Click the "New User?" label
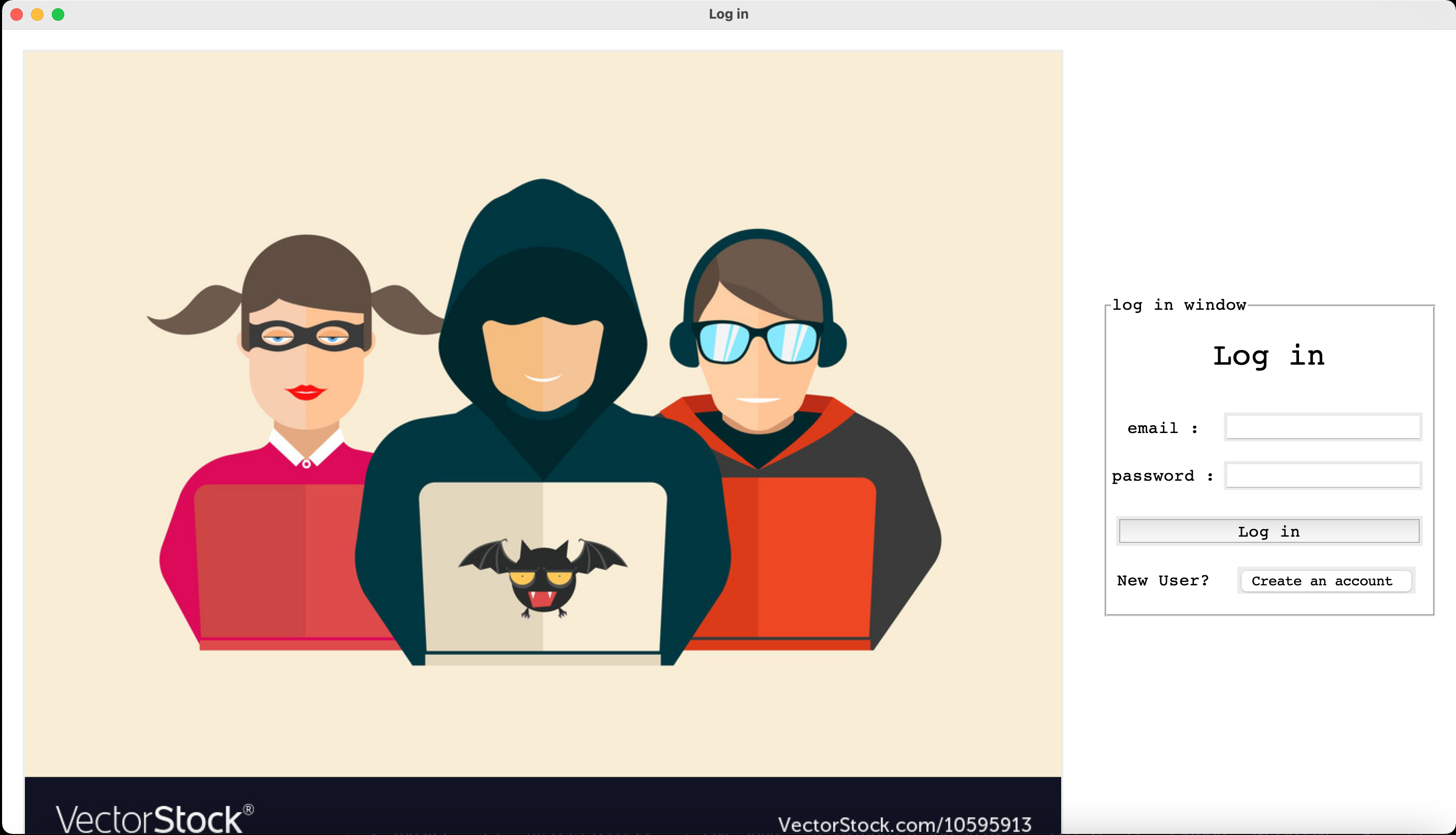1456x835 pixels. pyautogui.click(x=1162, y=581)
